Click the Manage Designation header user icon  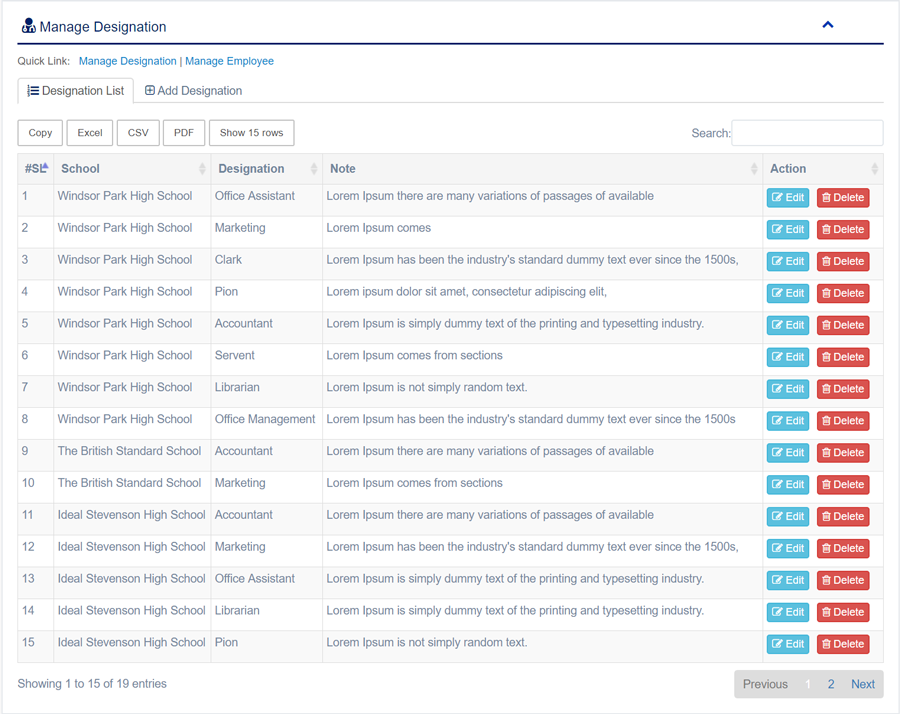[28, 26]
